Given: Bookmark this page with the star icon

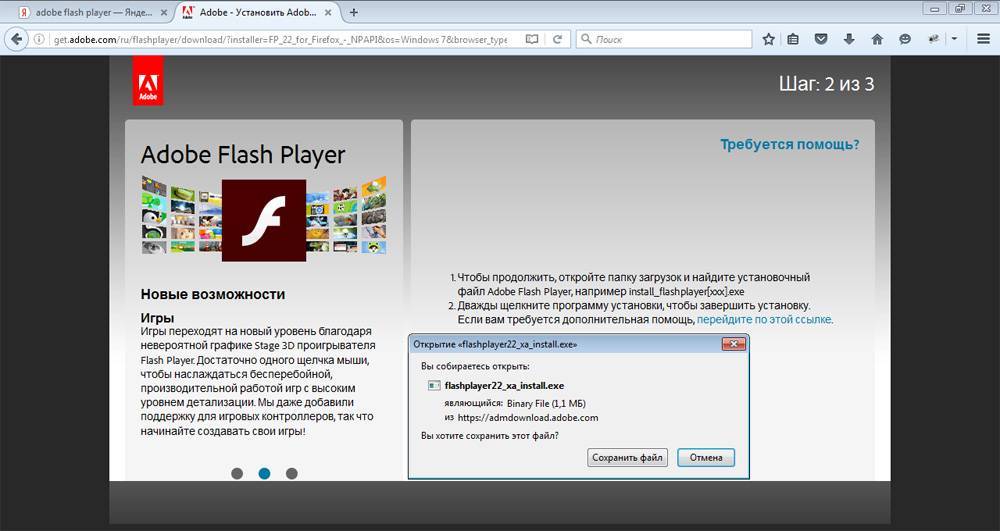Looking at the screenshot, I should (768, 40).
